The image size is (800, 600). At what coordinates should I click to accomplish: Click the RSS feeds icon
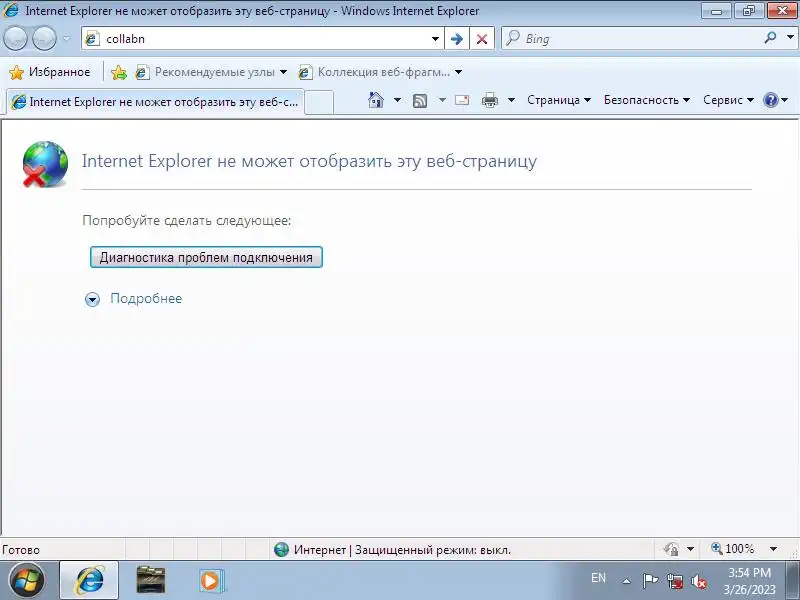pos(420,101)
